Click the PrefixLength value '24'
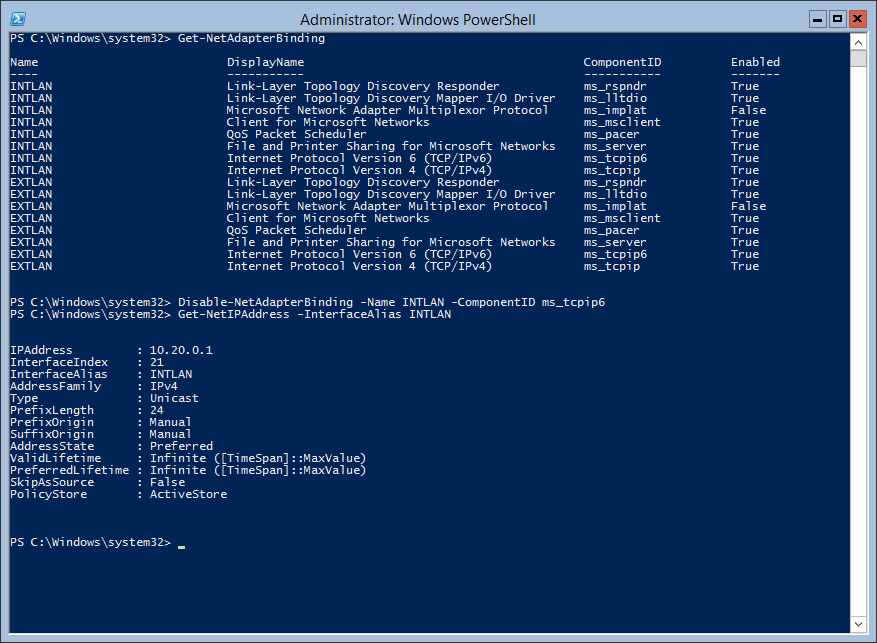This screenshot has height=643, width=877. 157,410
